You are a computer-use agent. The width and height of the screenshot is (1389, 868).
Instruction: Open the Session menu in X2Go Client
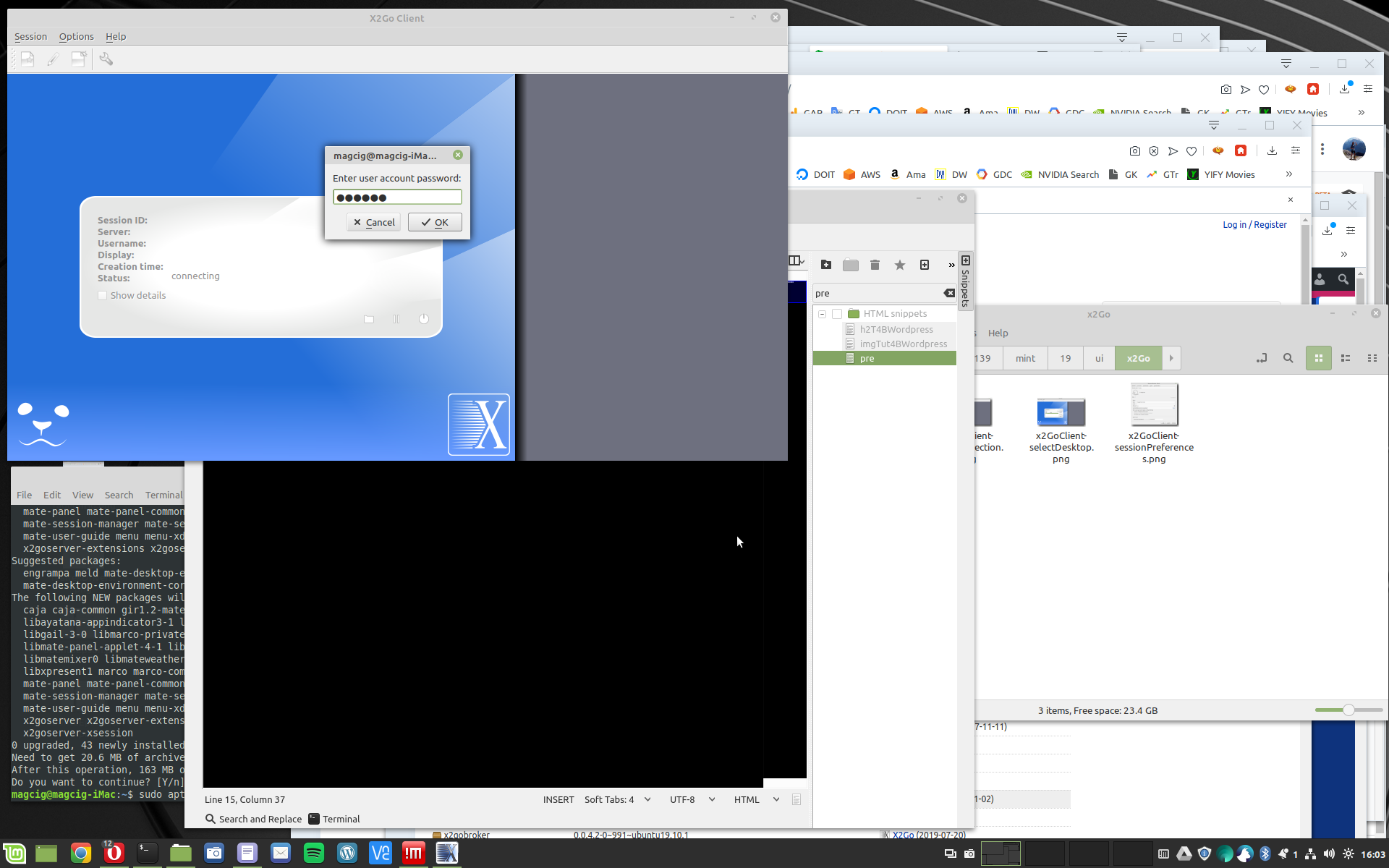(x=30, y=36)
